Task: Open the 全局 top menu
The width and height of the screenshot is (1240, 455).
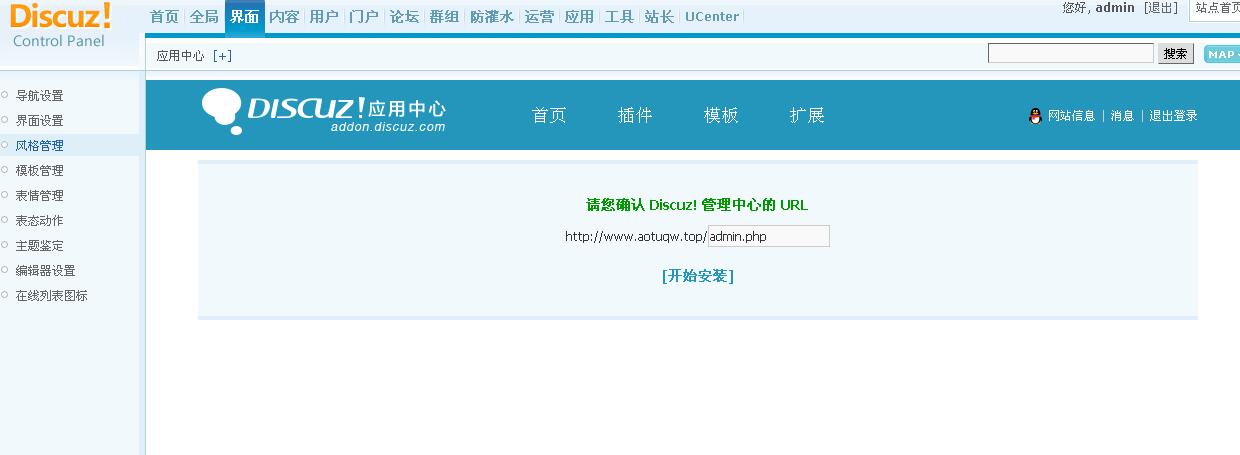Action: point(204,17)
